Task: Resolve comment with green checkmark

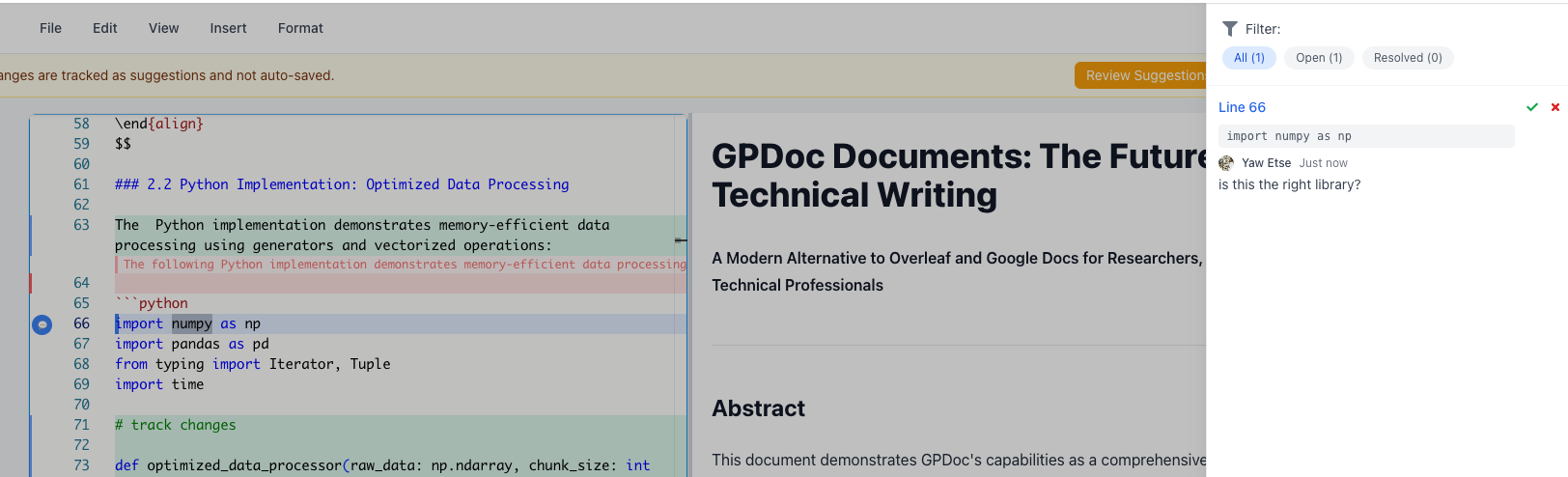Action: point(1532,107)
